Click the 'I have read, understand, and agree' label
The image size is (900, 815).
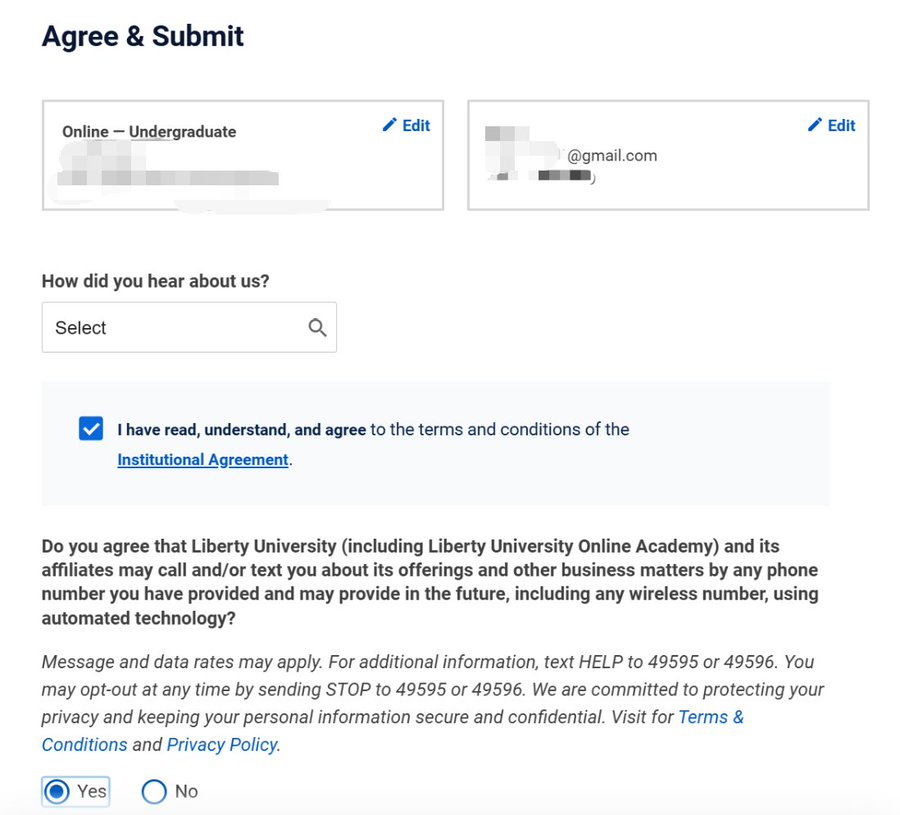(242, 429)
